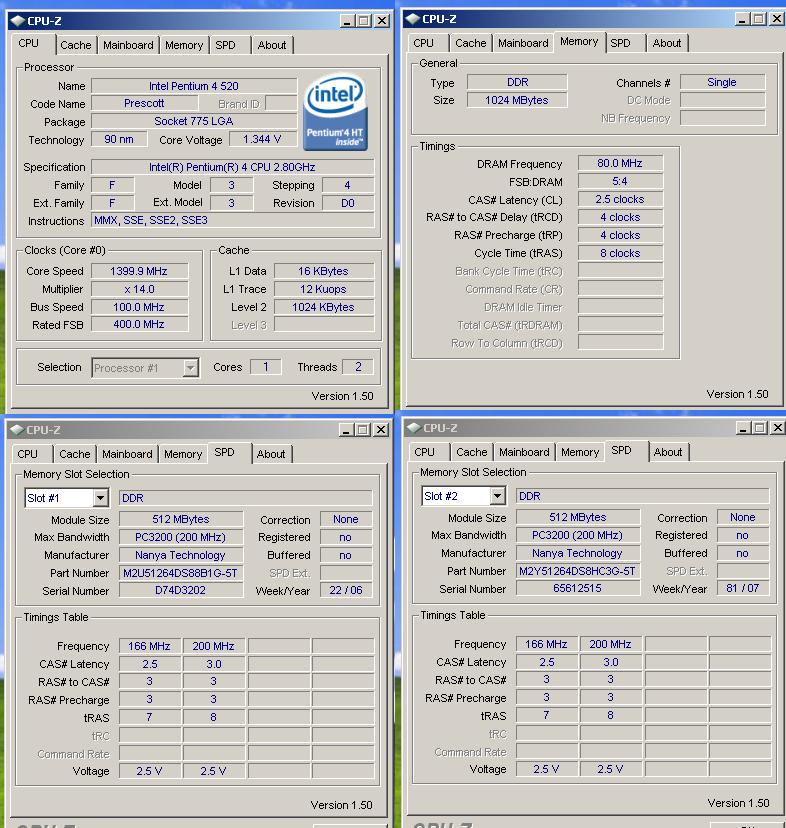This screenshot has height=828, width=786.
Task: Click Slot #1 Part Number 'M2U51264DS88B1G-5T'
Action: point(181,573)
